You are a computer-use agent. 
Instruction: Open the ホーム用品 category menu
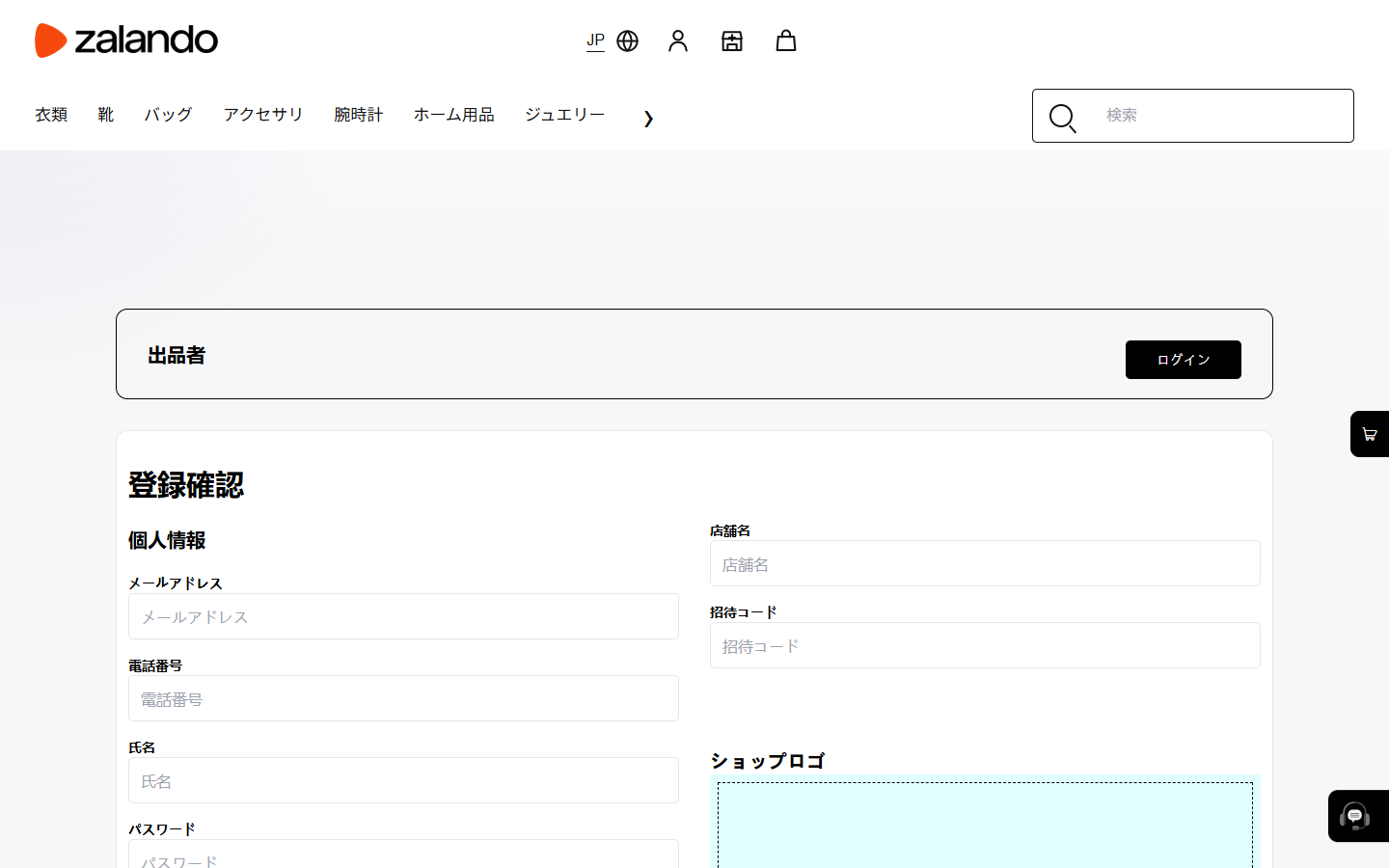pyautogui.click(x=454, y=115)
